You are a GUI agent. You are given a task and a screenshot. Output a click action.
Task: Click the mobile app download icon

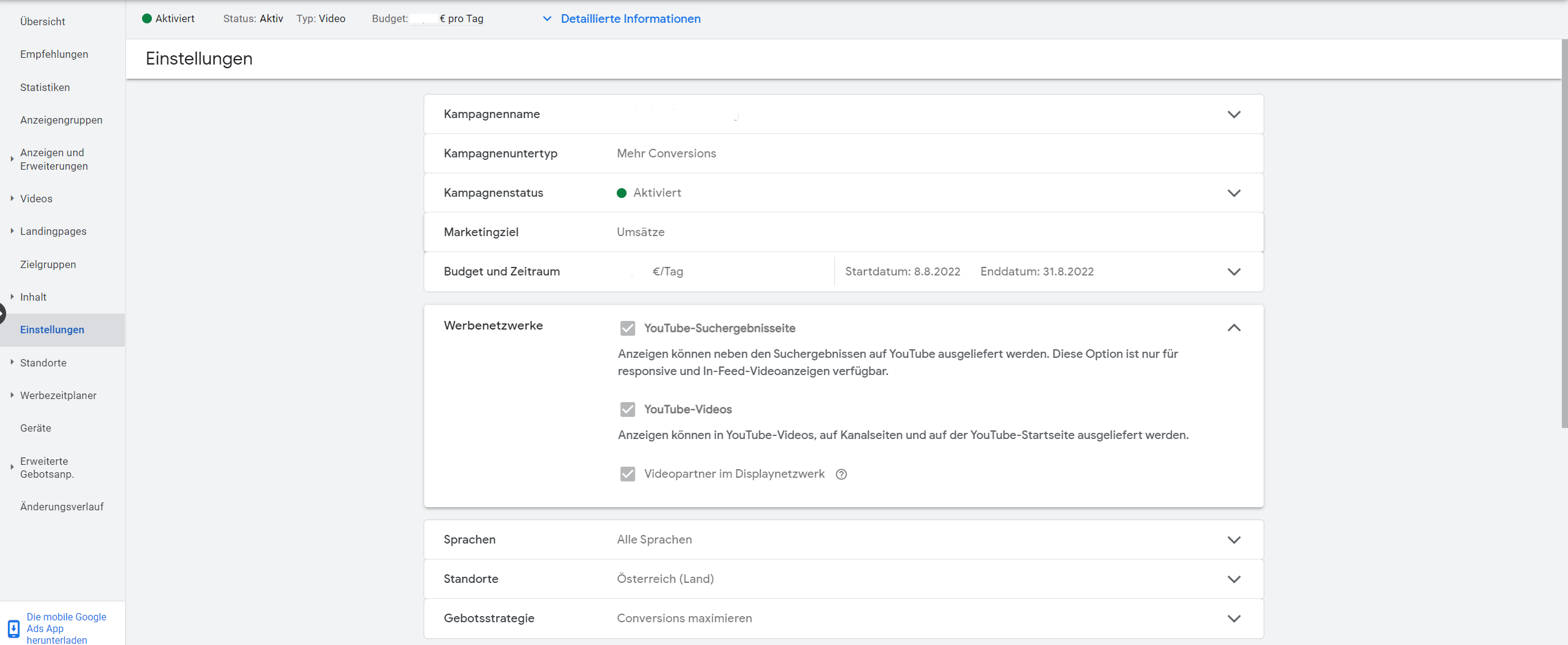14,629
